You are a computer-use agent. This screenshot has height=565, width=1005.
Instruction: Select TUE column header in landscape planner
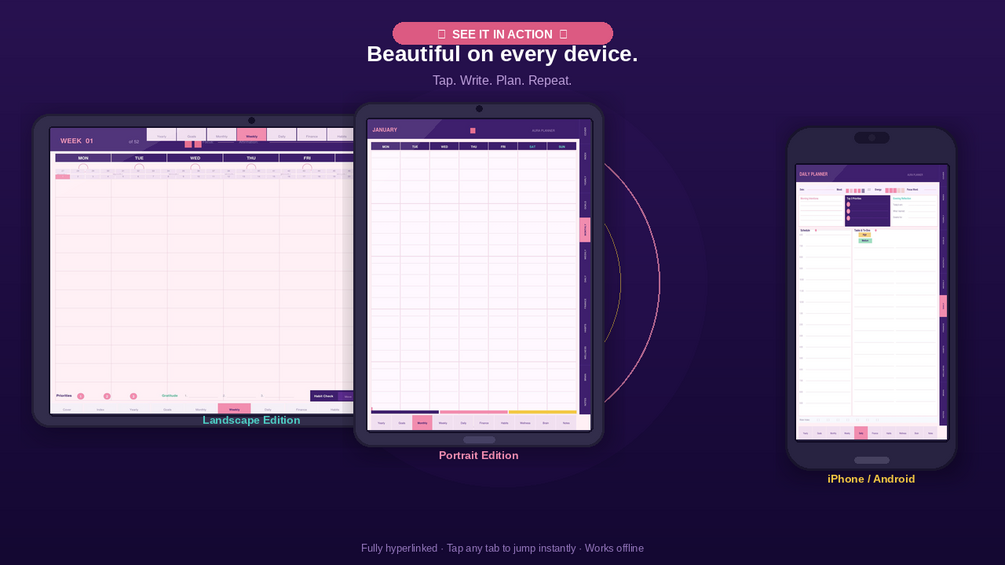click(x=139, y=158)
